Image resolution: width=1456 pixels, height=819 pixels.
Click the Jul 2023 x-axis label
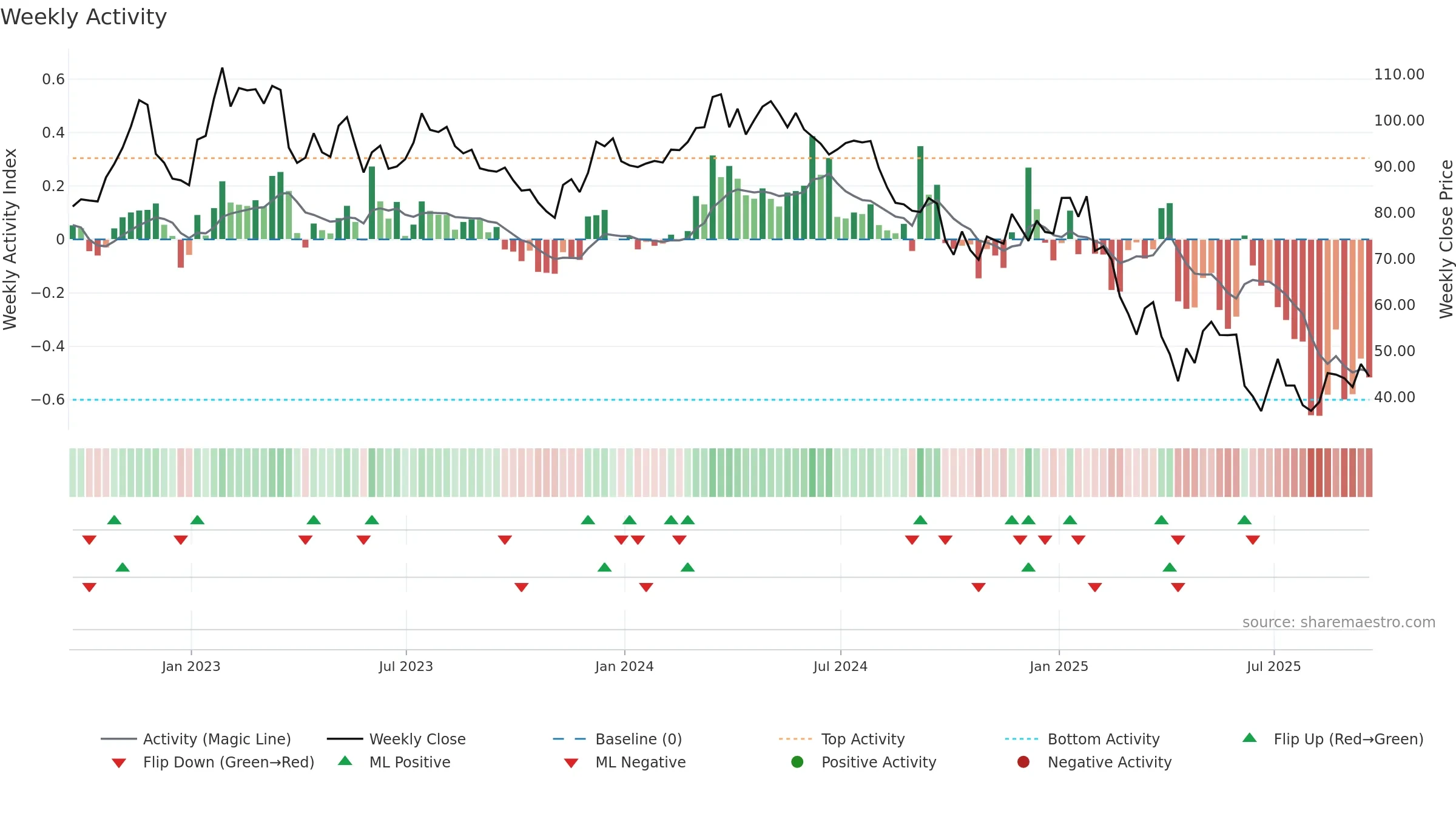406,666
